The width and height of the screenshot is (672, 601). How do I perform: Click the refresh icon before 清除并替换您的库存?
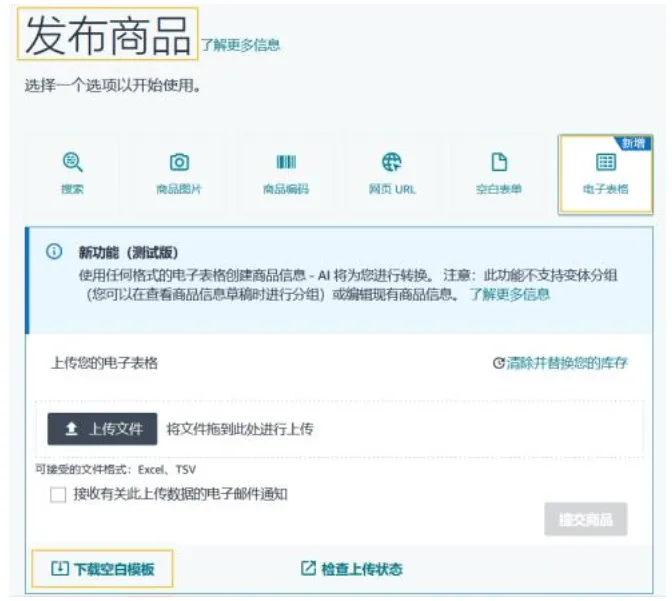point(498,363)
